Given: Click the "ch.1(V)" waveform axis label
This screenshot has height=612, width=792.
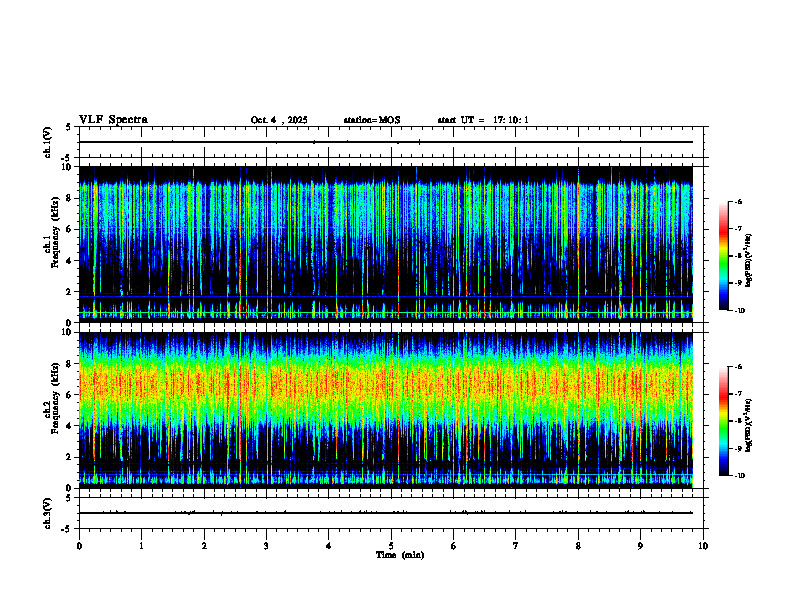Looking at the screenshot, I should coord(48,142).
